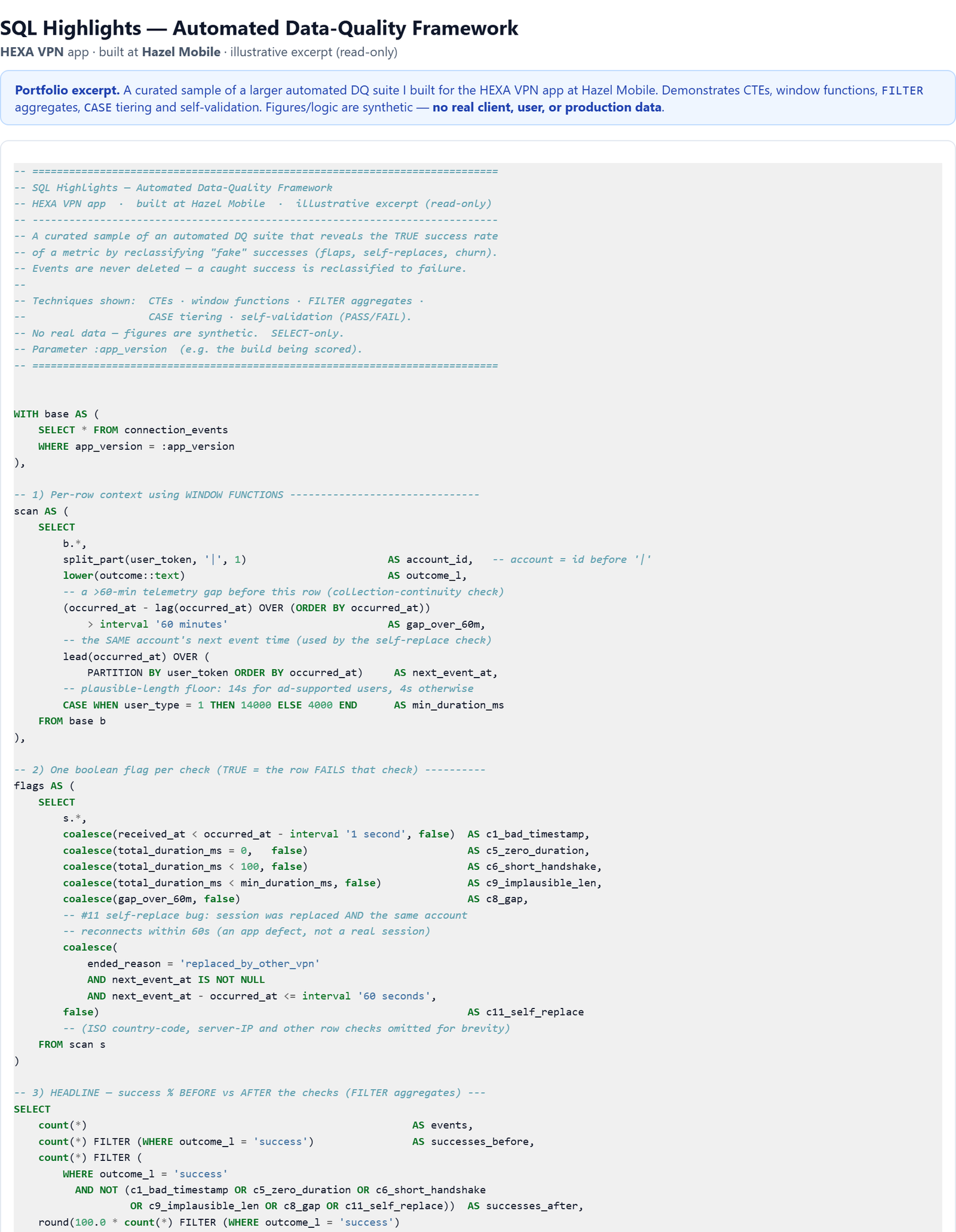
Task: Click the 'coalesce(gap_over_60m, false)' expression
Action: pyautogui.click(x=152, y=899)
